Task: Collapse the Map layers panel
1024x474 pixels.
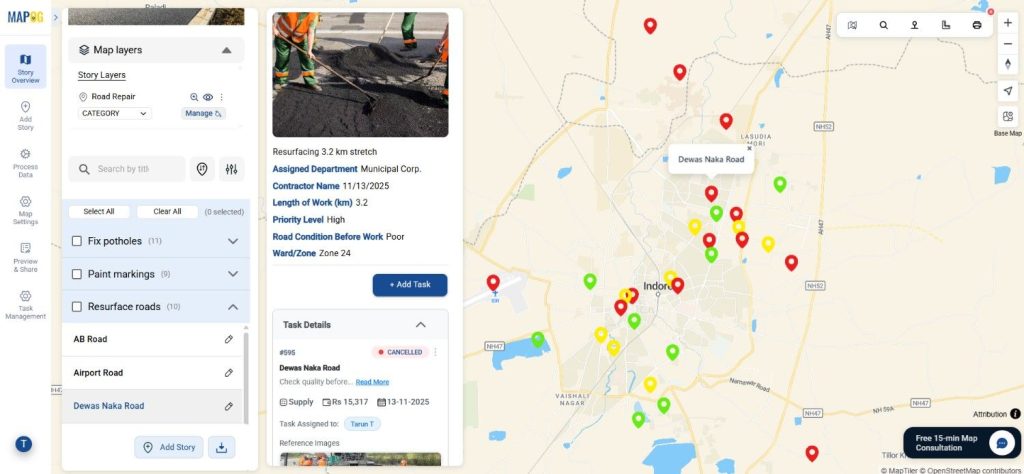Action: pyautogui.click(x=227, y=50)
